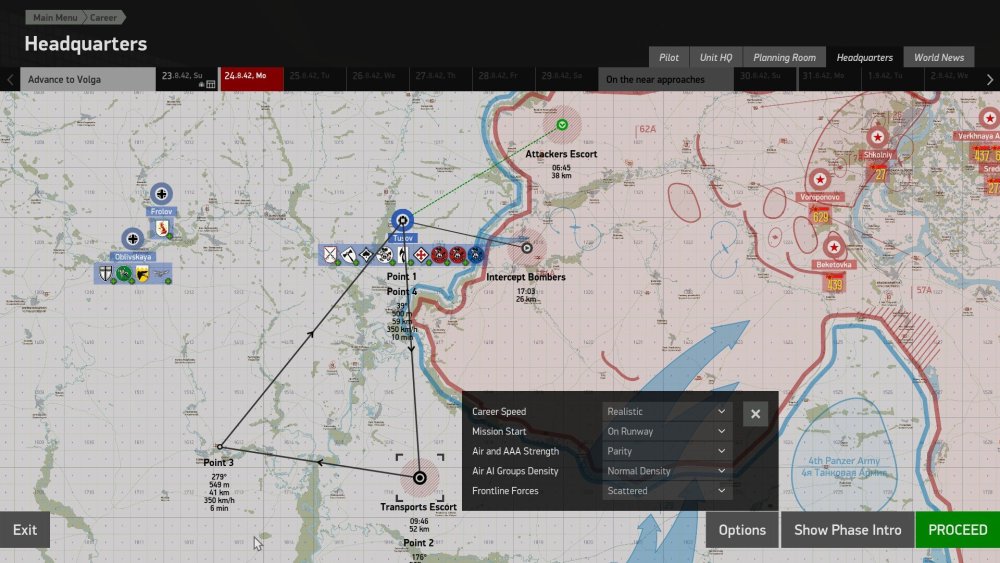Click the Voroponovo red star airfield
The image size is (1000, 563).
(x=820, y=180)
